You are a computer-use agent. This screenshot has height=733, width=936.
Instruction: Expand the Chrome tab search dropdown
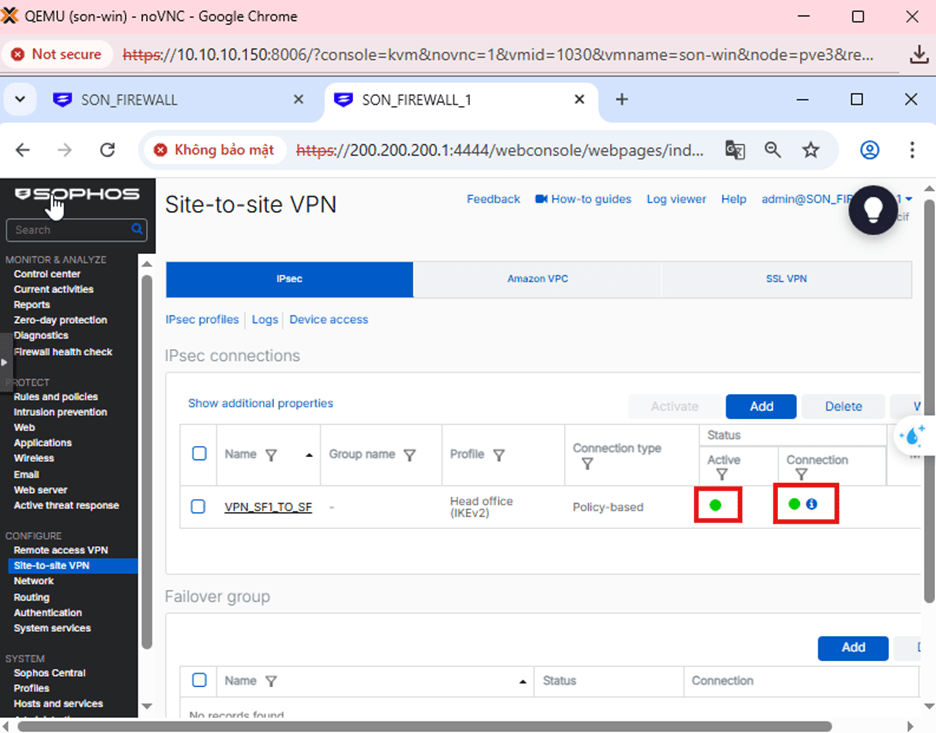coord(19,99)
